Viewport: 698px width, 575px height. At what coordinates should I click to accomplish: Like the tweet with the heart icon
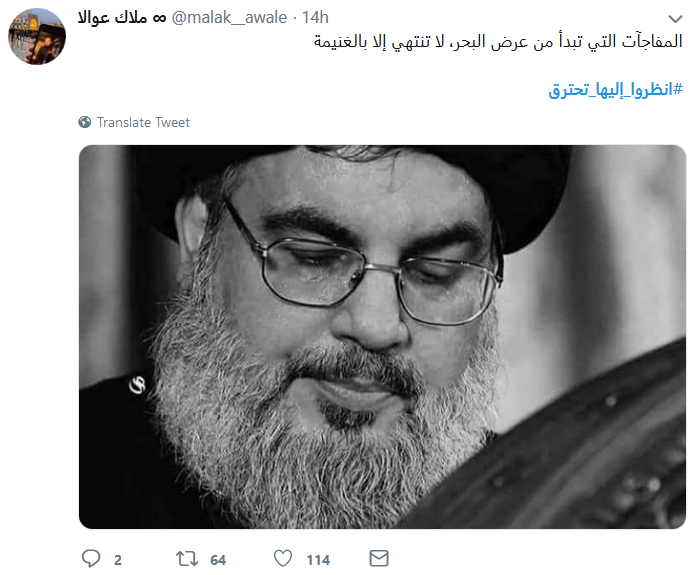pos(283,558)
